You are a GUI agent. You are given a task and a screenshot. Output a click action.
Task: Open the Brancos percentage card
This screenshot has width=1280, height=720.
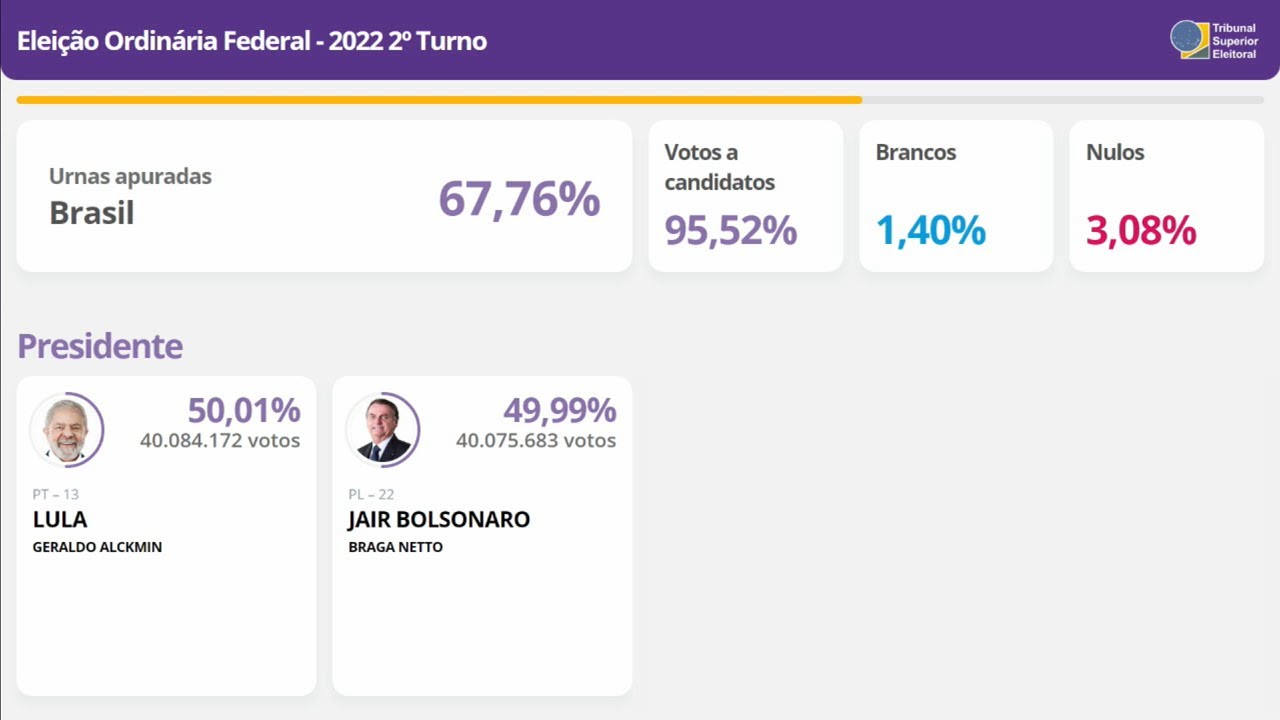(x=955, y=196)
